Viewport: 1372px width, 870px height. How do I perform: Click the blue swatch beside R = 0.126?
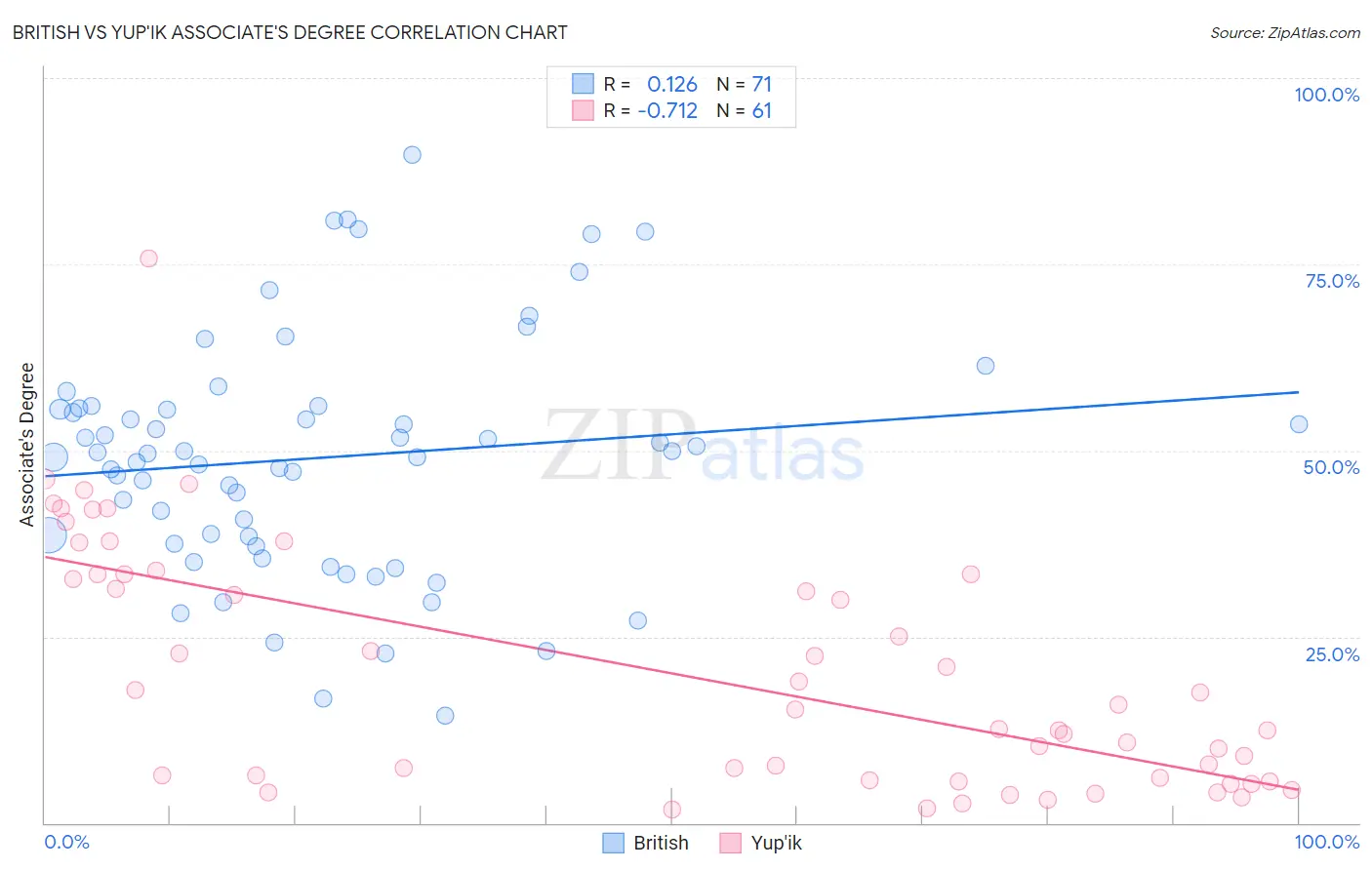click(583, 84)
